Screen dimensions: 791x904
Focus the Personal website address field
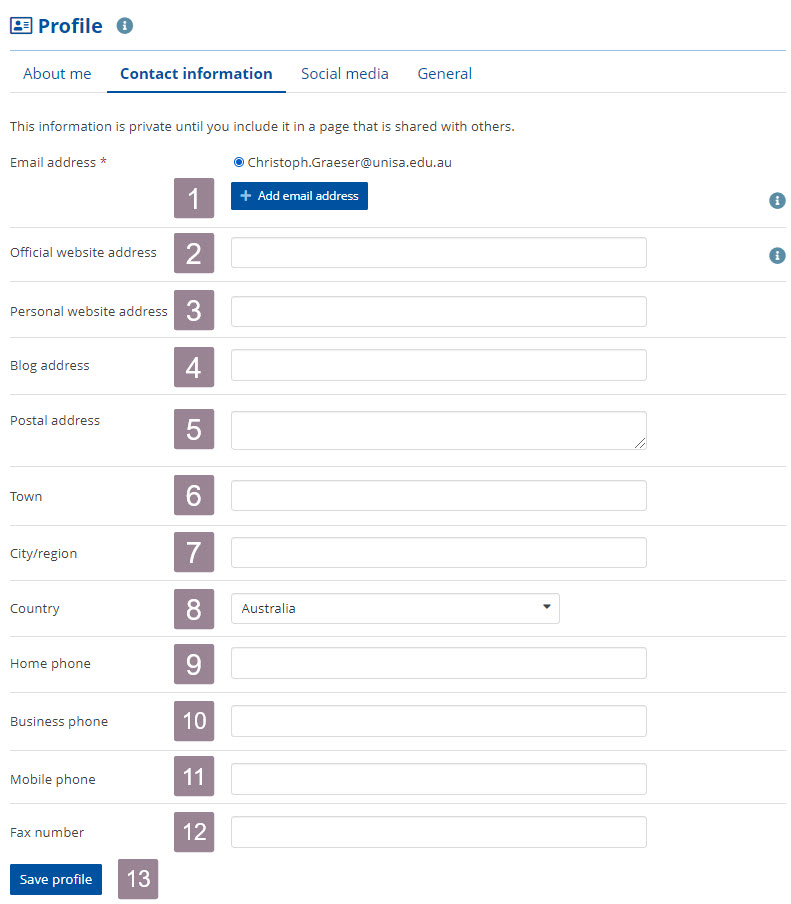point(439,311)
